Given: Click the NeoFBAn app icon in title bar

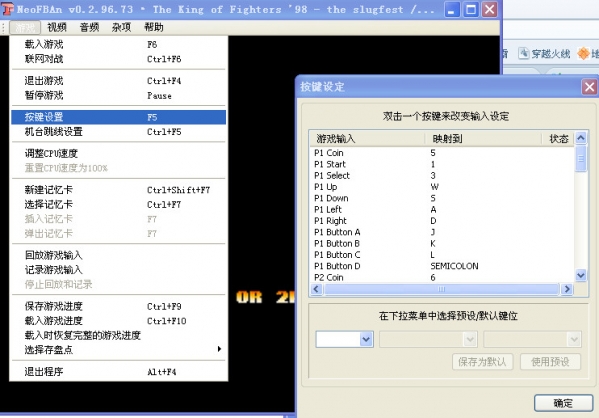Looking at the screenshot, I should click(x=8, y=9).
